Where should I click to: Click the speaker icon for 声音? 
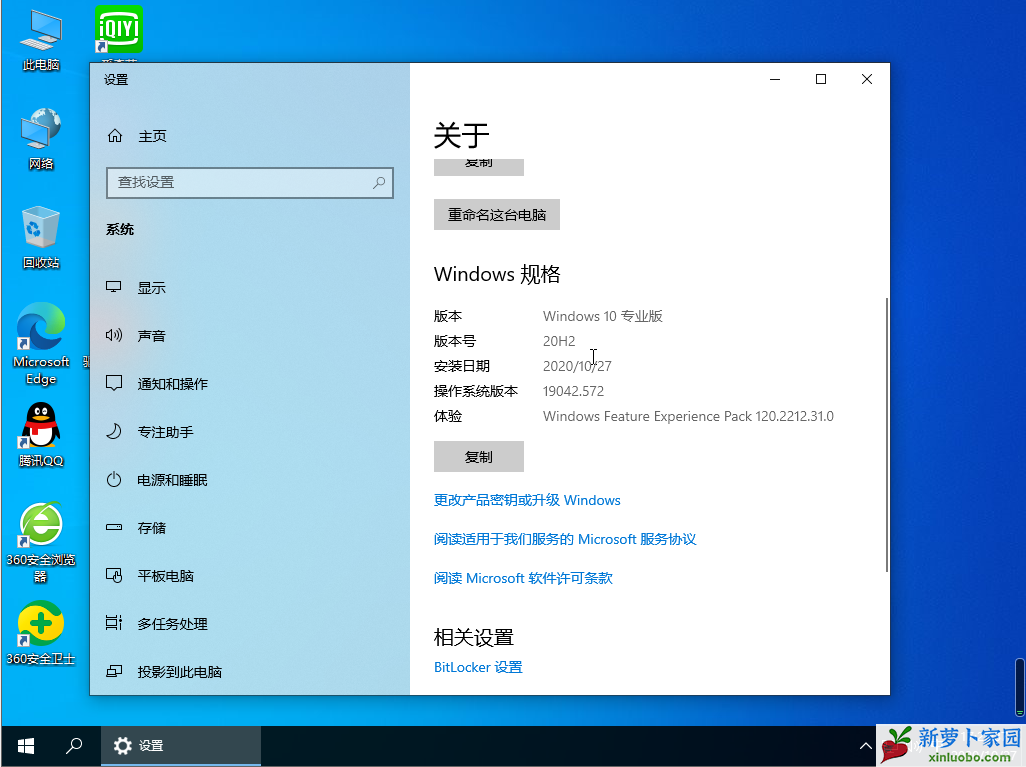point(114,335)
